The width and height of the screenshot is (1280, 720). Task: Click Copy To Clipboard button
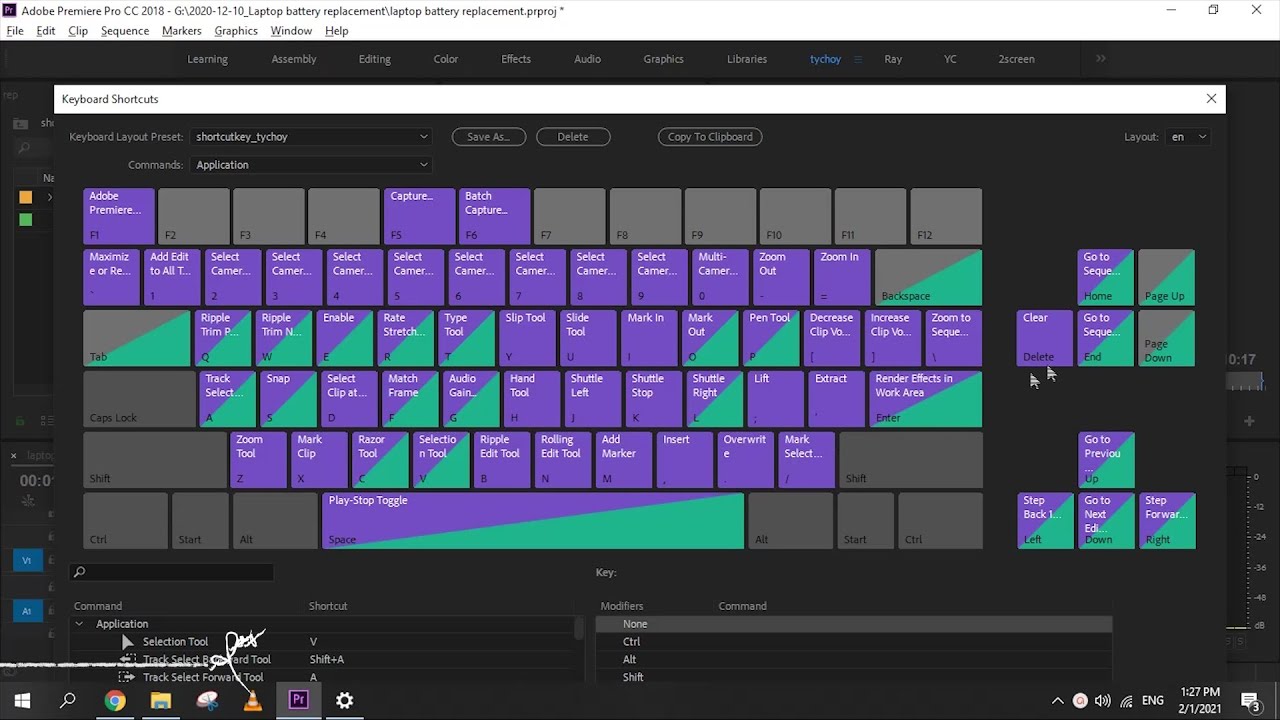[x=710, y=137]
